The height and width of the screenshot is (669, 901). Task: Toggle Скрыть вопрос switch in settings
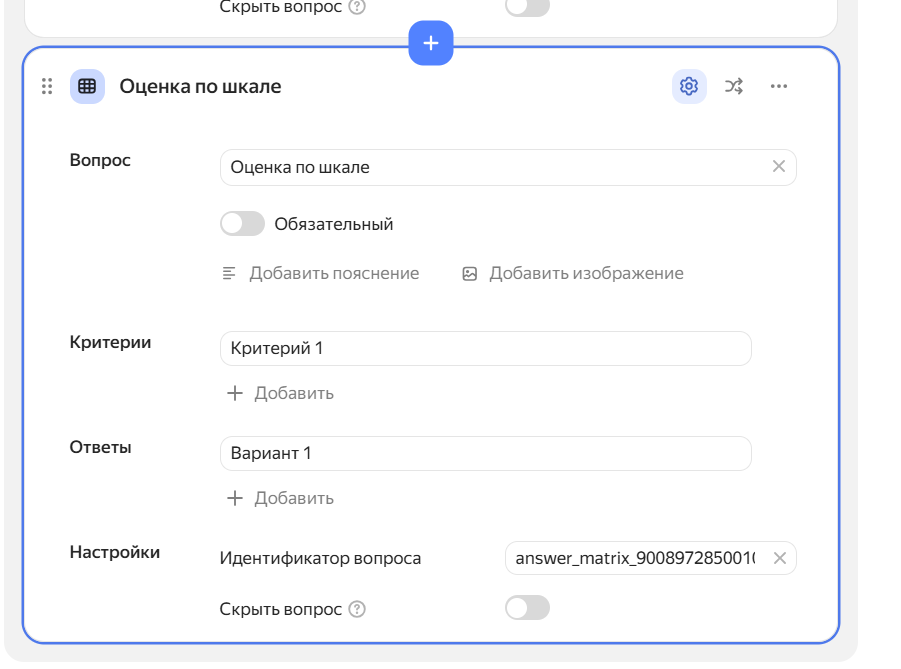click(x=527, y=608)
